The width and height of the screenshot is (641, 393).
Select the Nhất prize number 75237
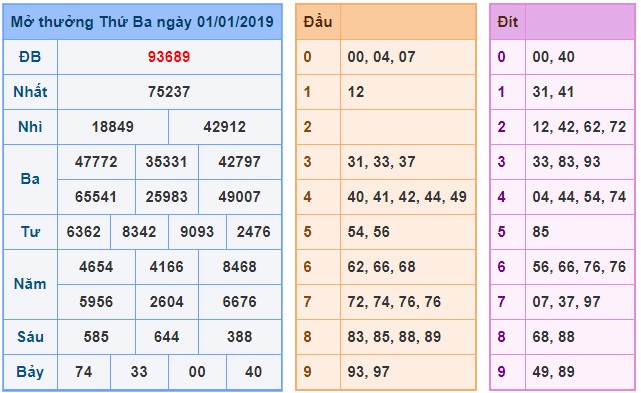point(169,92)
